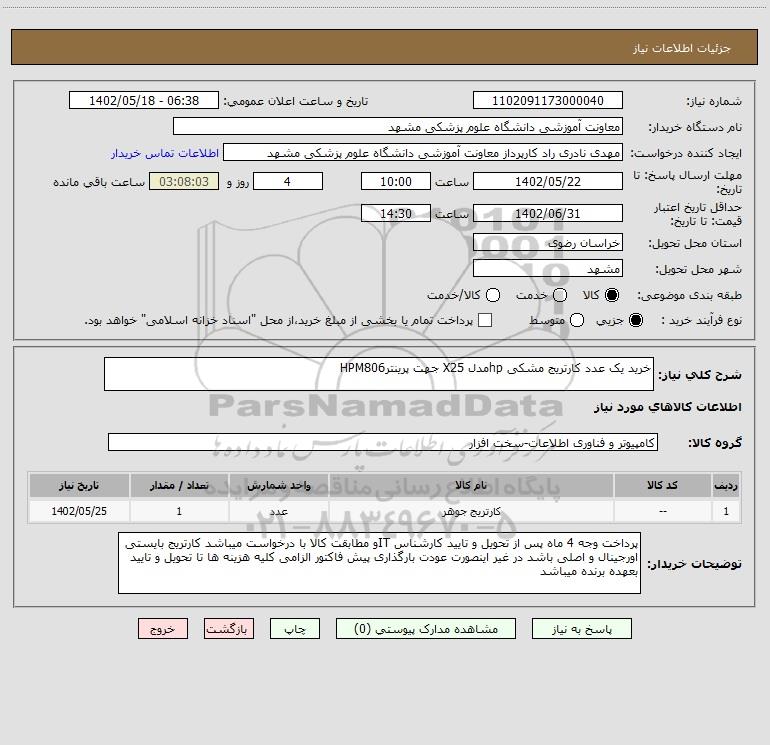Click کد کالا column header
770x745 pixels.
click(662, 485)
